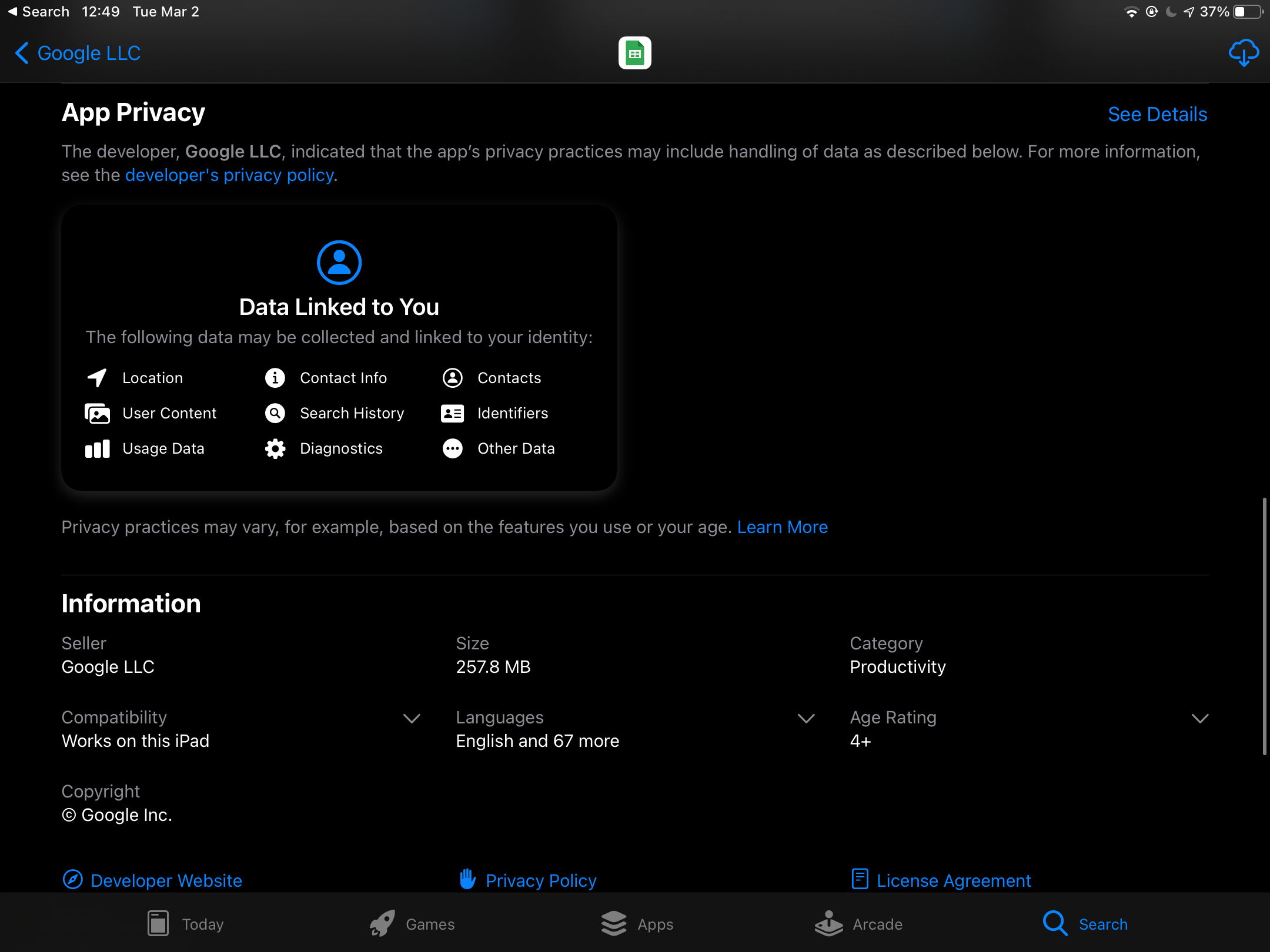
Task: Switch to the Today tab
Action: pyautogui.click(x=185, y=924)
